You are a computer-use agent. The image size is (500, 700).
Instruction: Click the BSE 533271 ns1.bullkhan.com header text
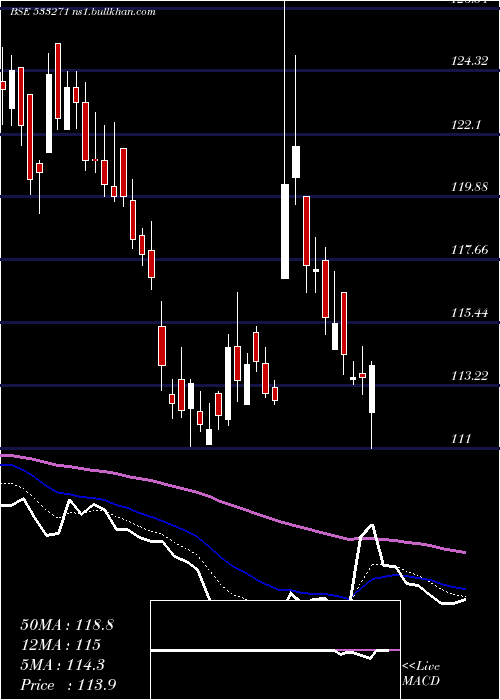[83, 12]
